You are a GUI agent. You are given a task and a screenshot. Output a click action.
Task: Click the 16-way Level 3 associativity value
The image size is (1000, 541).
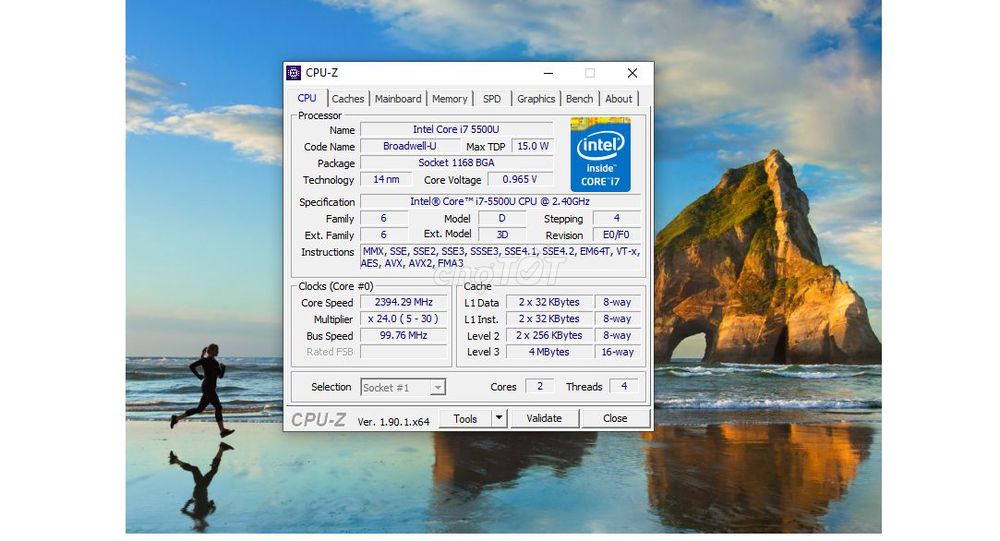coord(617,352)
